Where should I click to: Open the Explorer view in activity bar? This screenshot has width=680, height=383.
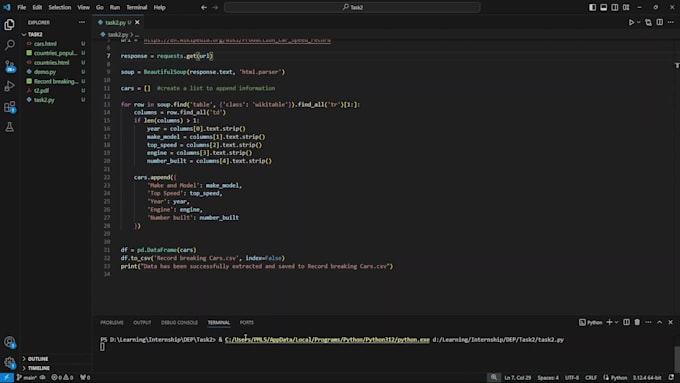point(9,25)
